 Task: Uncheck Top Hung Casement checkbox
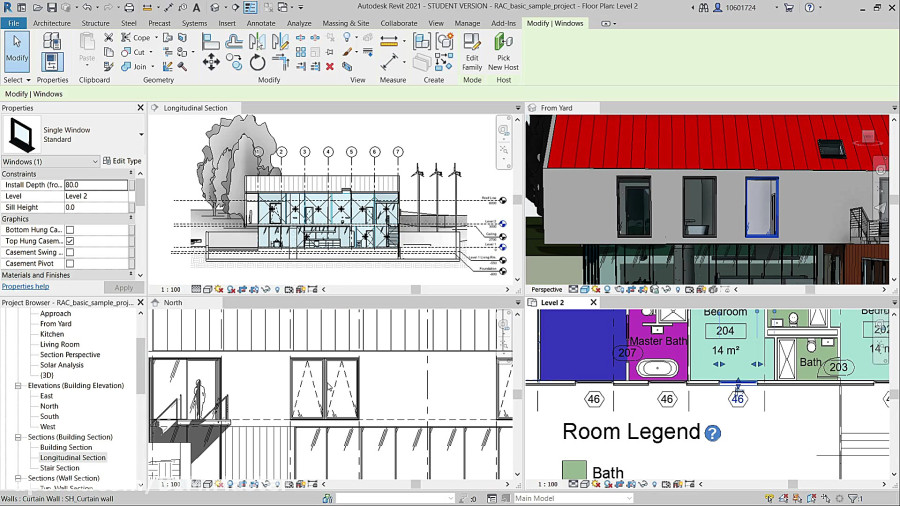(70, 241)
